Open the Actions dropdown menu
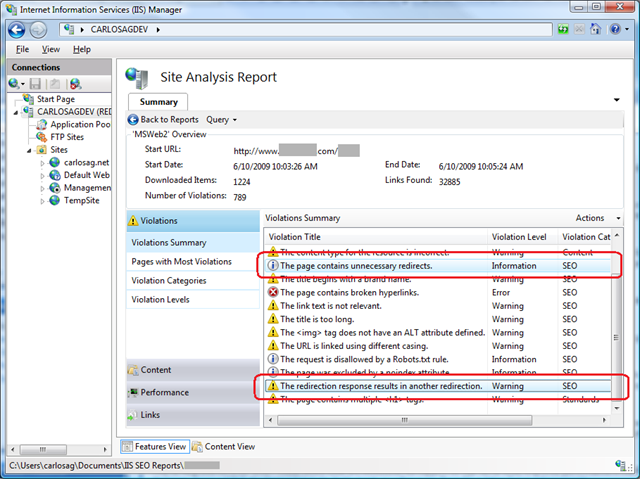 click(x=598, y=218)
